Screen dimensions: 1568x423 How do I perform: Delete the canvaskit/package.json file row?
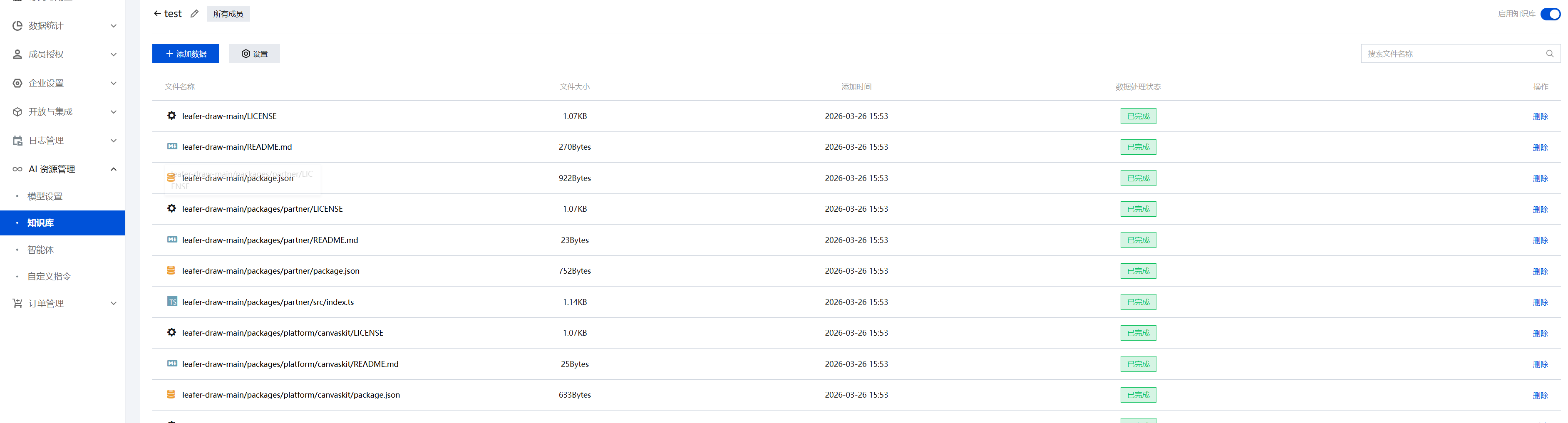tap(1539, 395)
